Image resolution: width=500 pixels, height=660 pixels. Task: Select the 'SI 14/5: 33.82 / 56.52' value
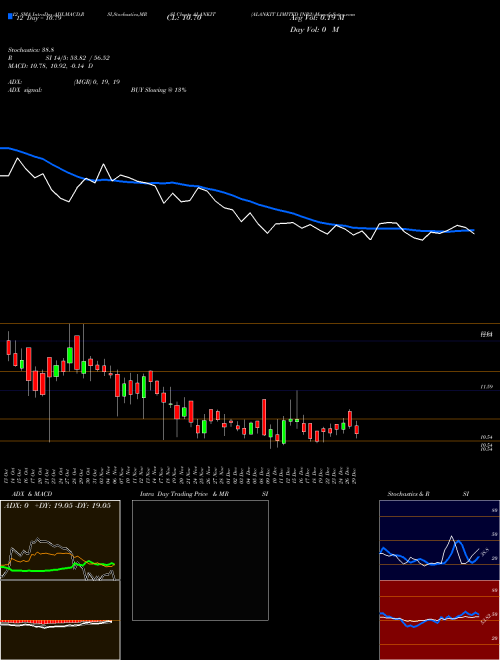pyautogui.click(x=78, y=58)
